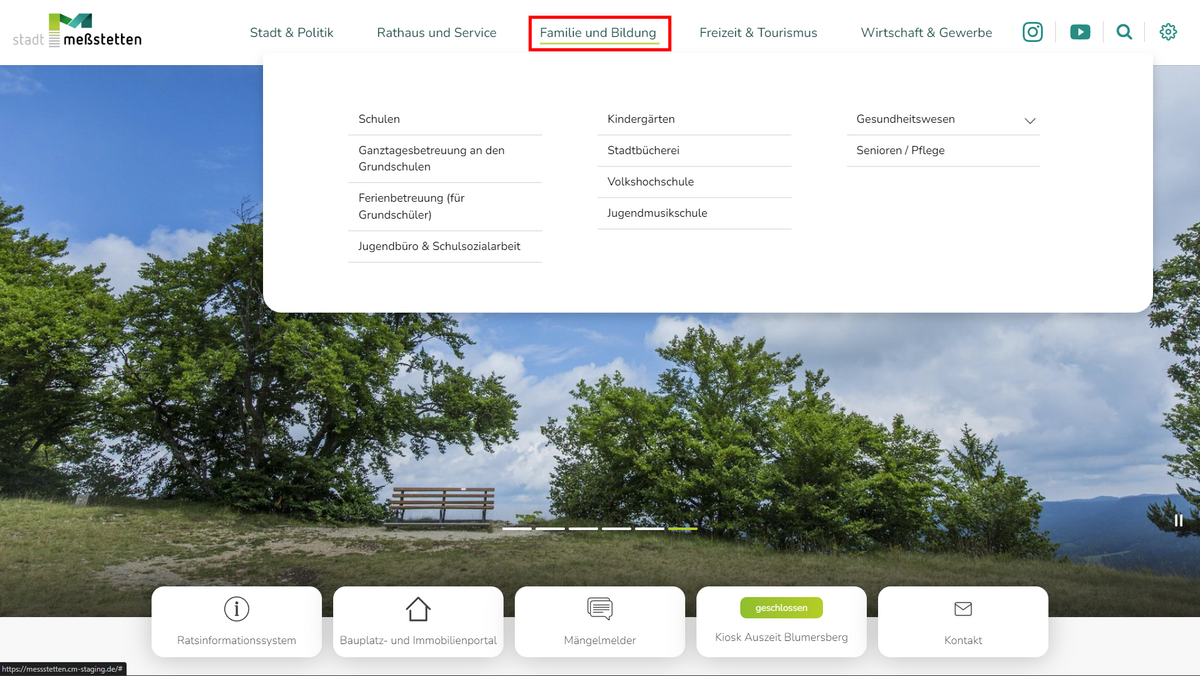Select Familie und Bildung menu item
Screen dimensions: 1200x676
click(x=598, y=33)
